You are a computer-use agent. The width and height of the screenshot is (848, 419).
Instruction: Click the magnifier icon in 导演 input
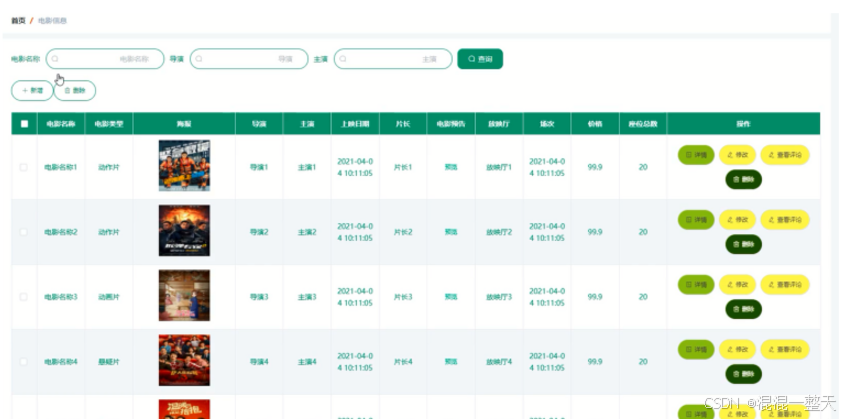click(x=199, y=59)
